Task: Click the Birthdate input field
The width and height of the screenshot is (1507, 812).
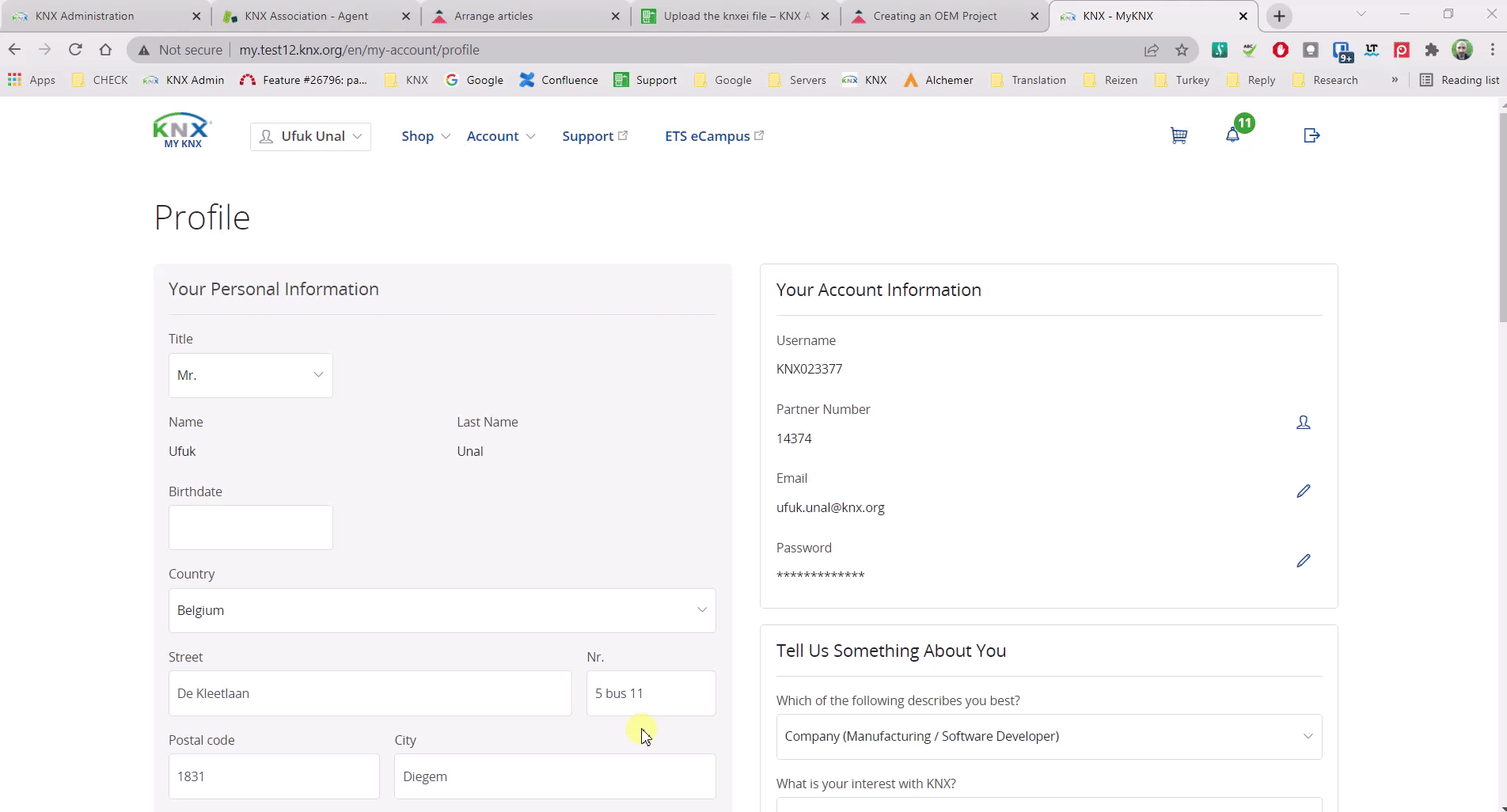Action: 251,527
